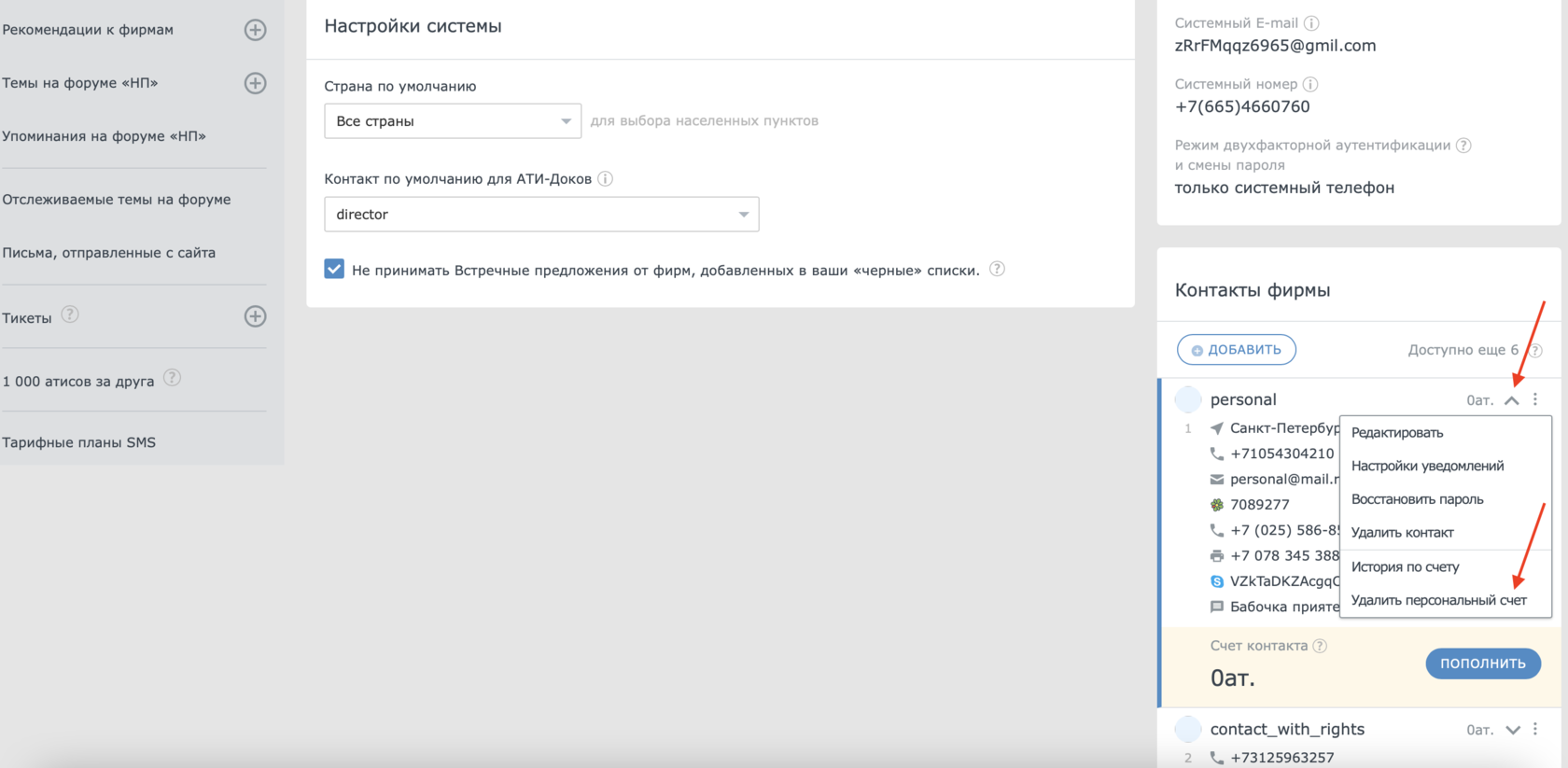Click ДОБАВИТЬ contact button

(x=1237, y=350)
